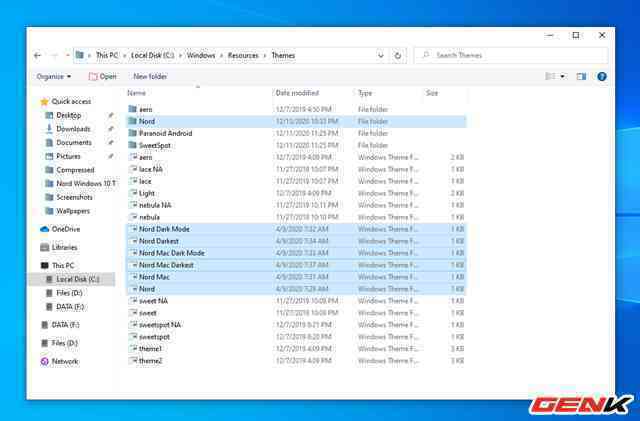Viewport: 640px width, 421px height.
Task: Select the Nord Dark Mode file icon
Action: coord(133,229)
